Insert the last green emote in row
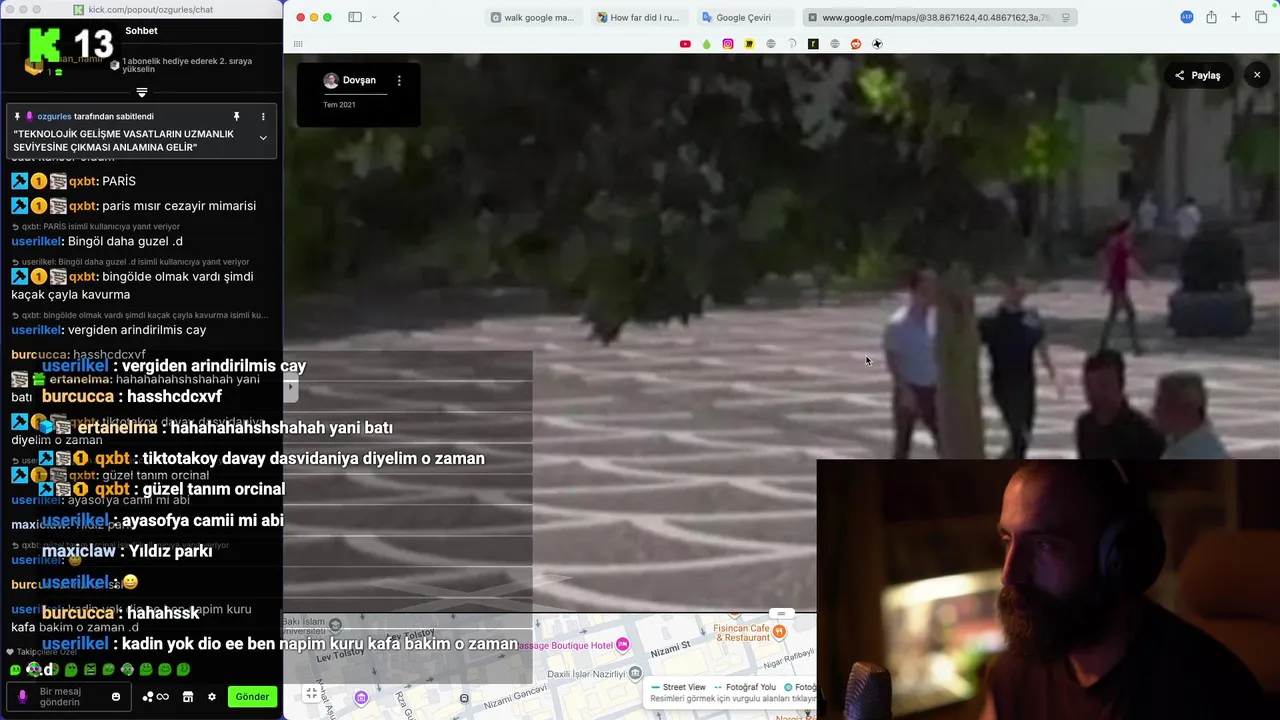The image size is (1280, 720). click(183, 670)
